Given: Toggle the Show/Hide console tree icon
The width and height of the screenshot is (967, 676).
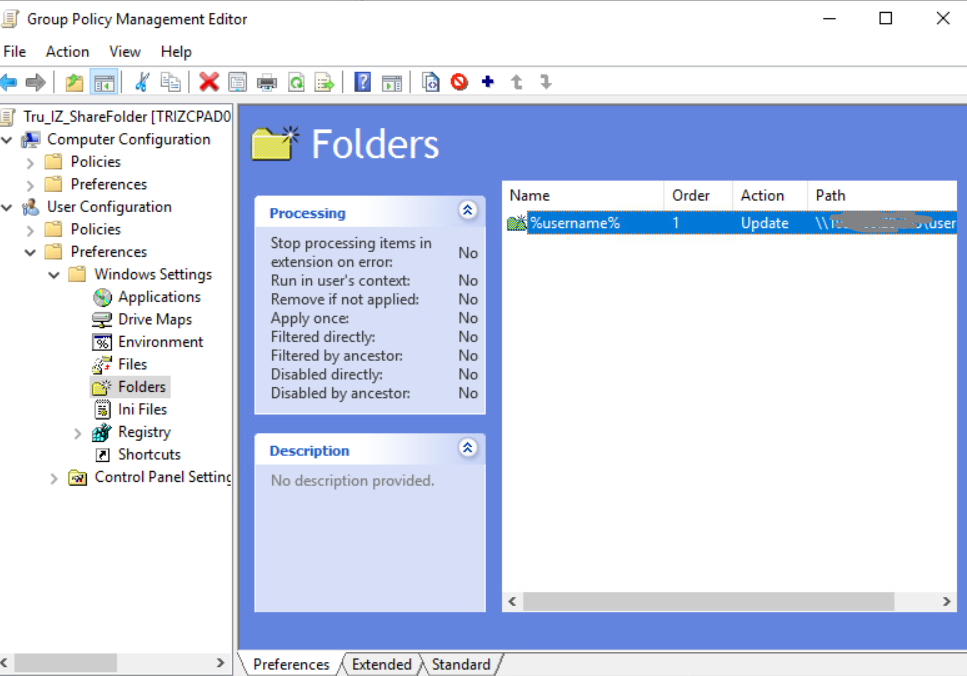Looking at the screenshot, I should [x=104, y=82].
